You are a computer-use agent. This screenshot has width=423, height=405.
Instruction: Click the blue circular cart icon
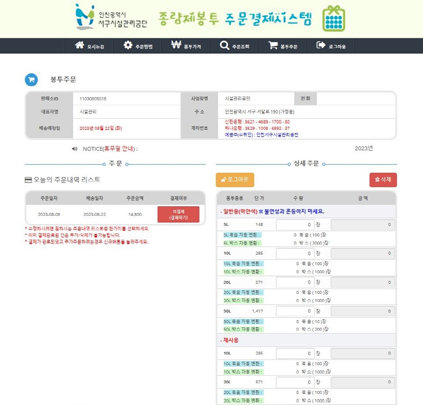[31, 80]
